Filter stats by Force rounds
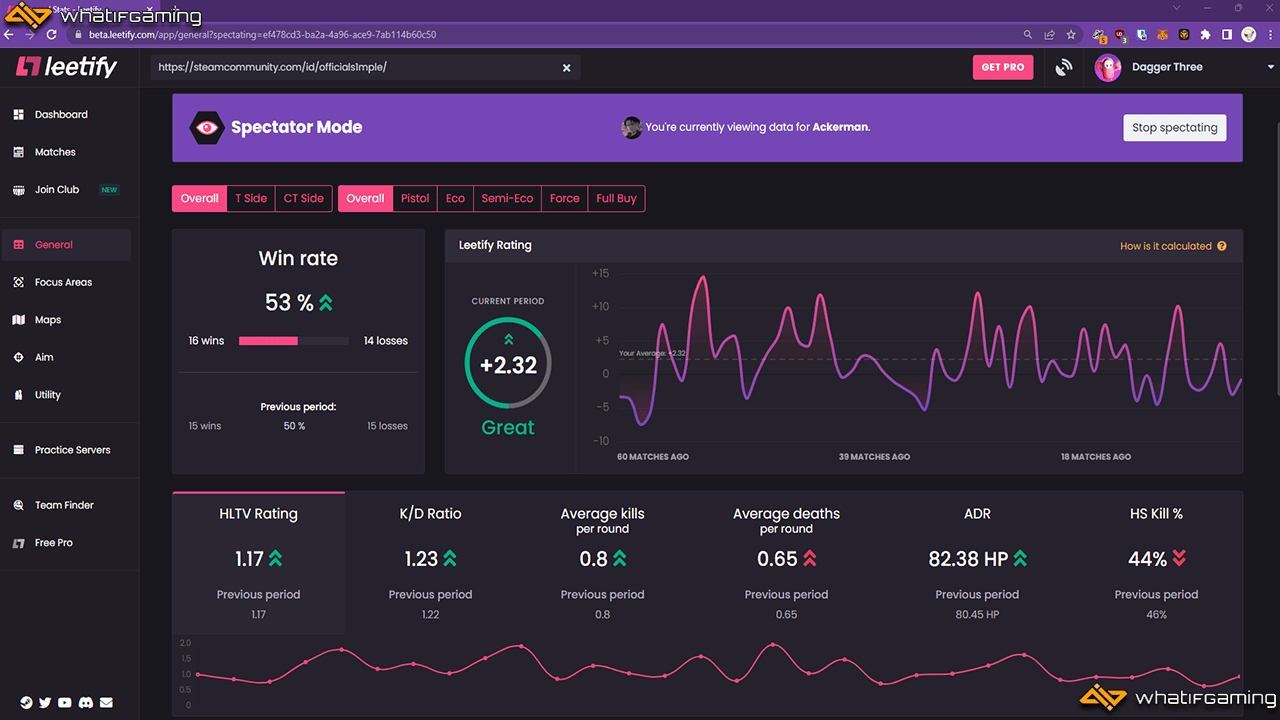Screen dimensions: 1280x720 [x=565, y=198]
